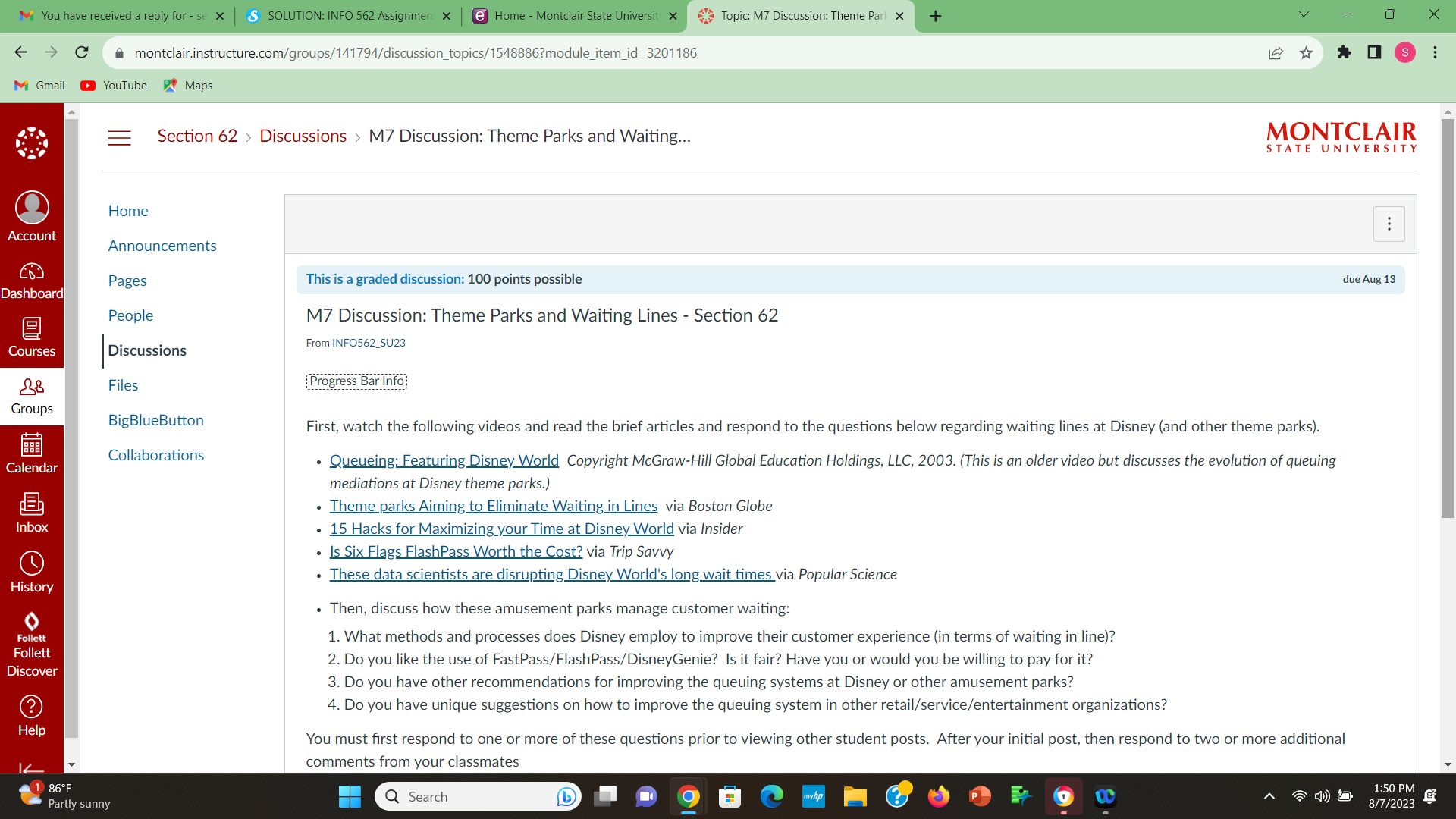The width and height of the screenshot is (1456, 819).
Task: Open discussion options three-dot menu
Action: coord(1389,224)
